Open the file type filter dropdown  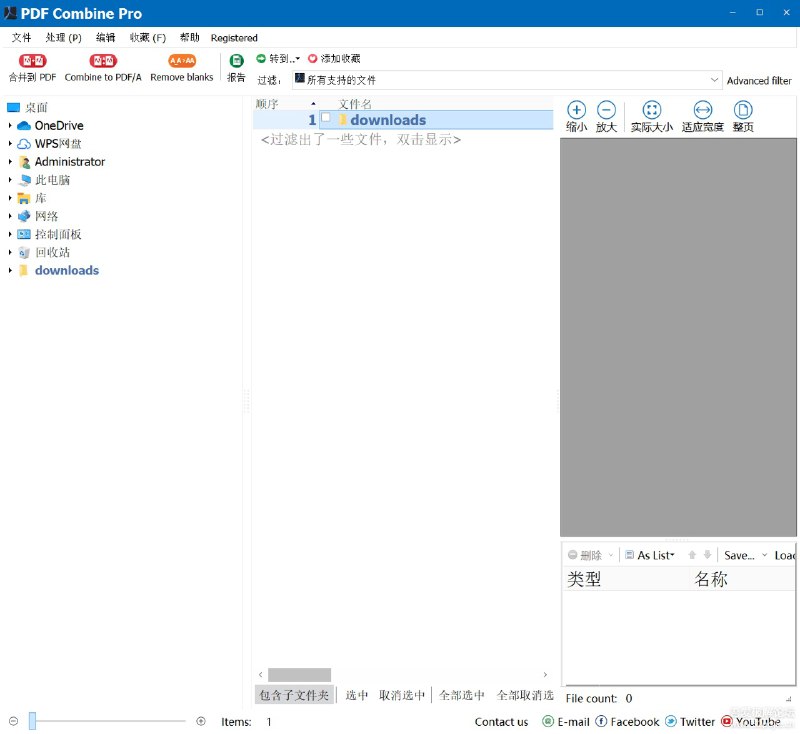click(x=714, y=78)
